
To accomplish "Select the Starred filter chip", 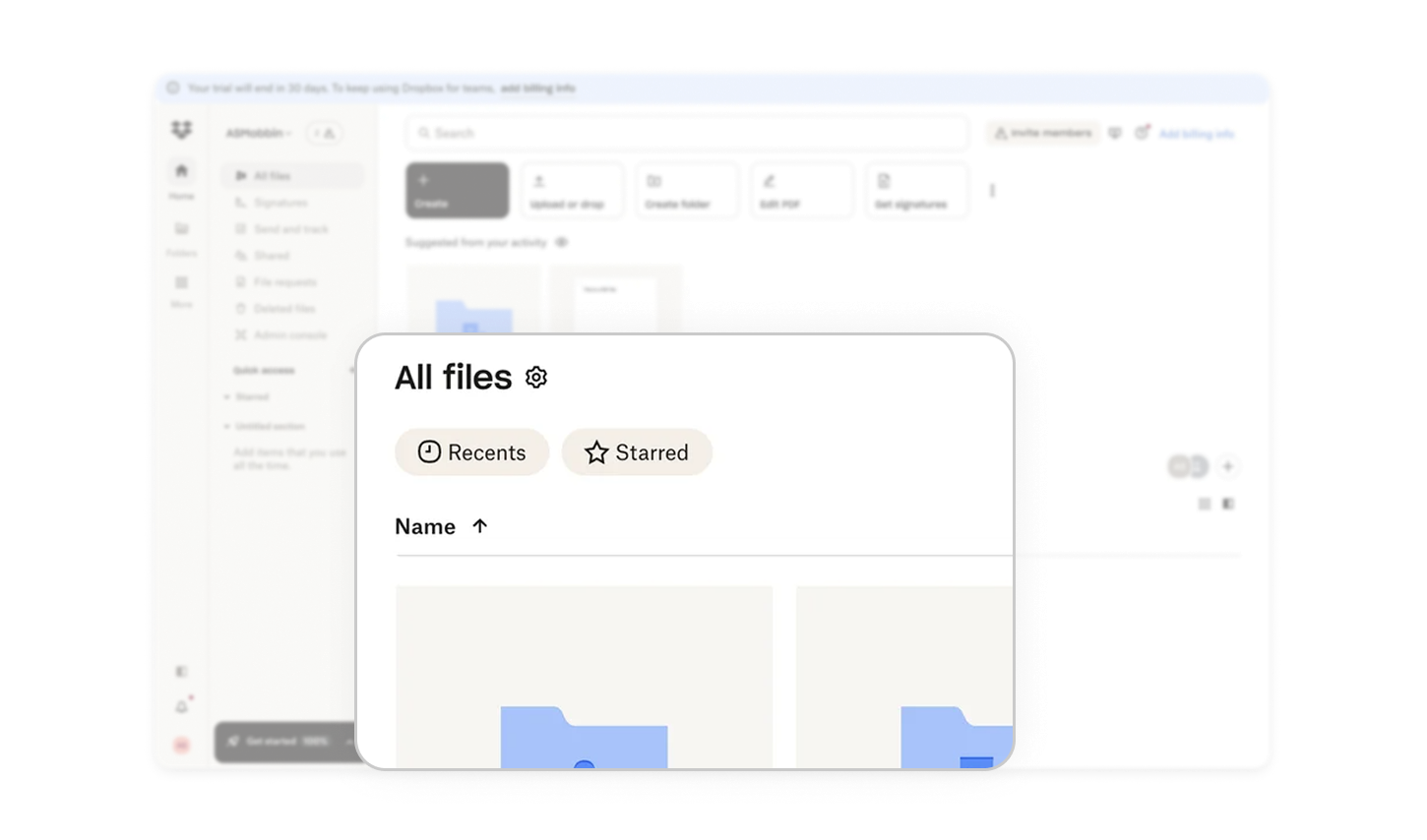I will coord(637,452).
